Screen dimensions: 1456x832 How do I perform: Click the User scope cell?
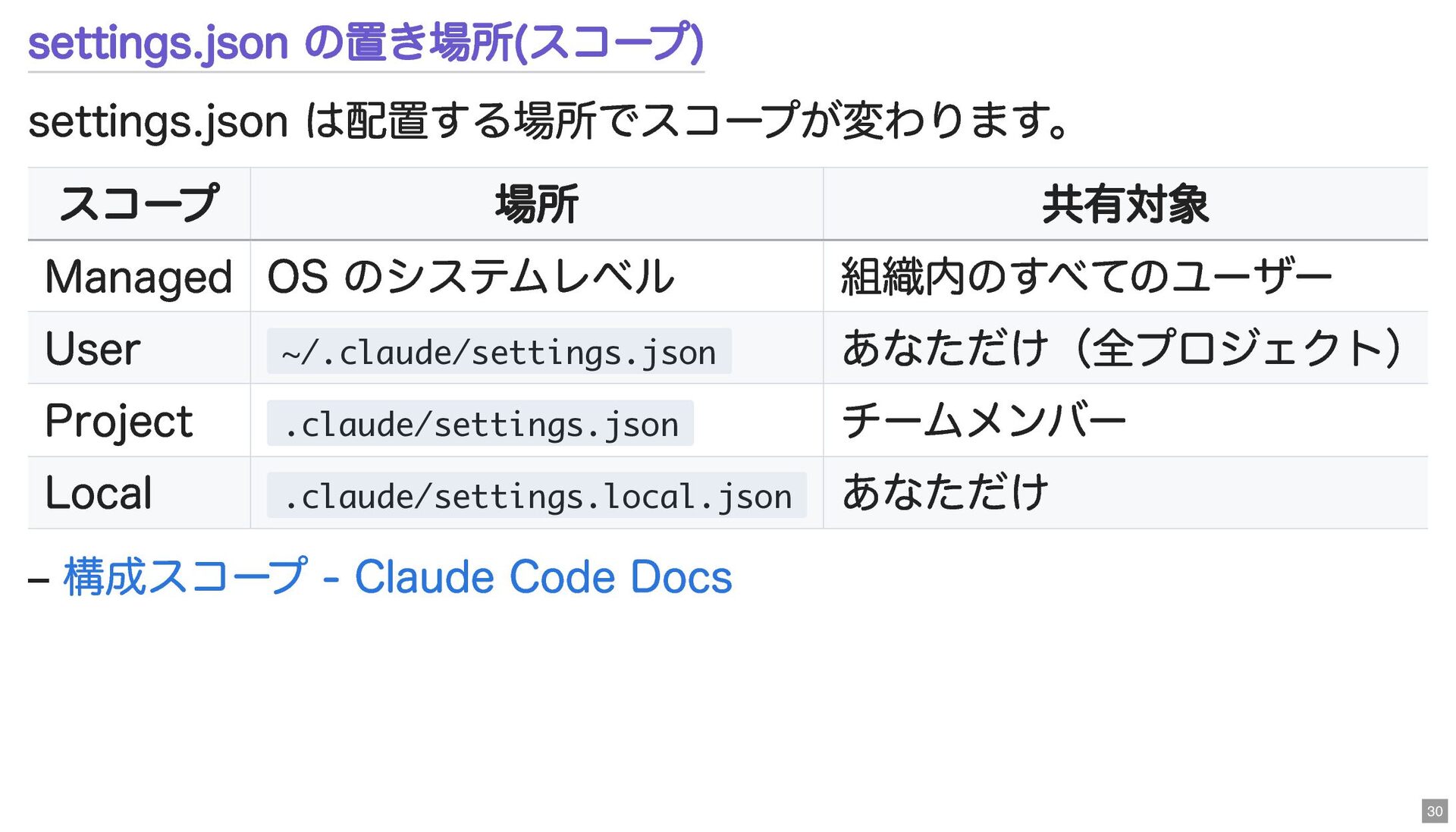pyautogui.click(x=93, y=349)
